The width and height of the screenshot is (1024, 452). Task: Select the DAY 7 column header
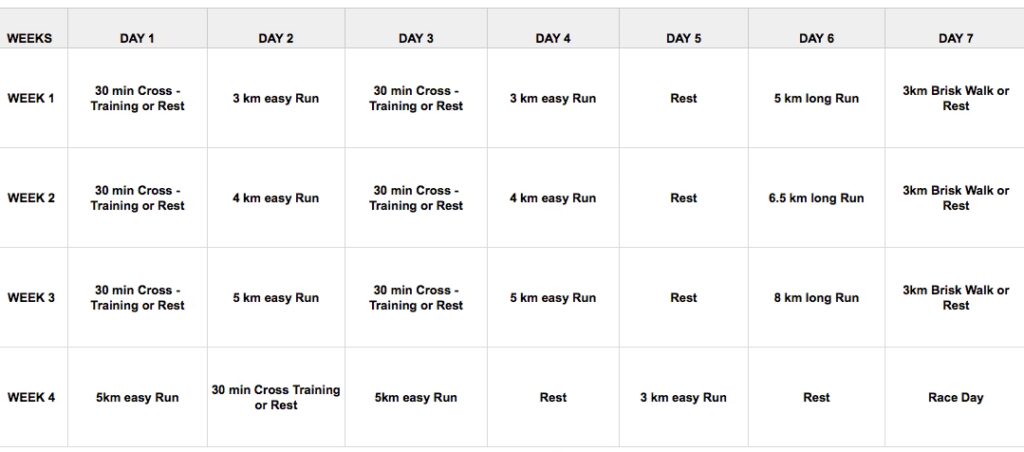(956, 39)
